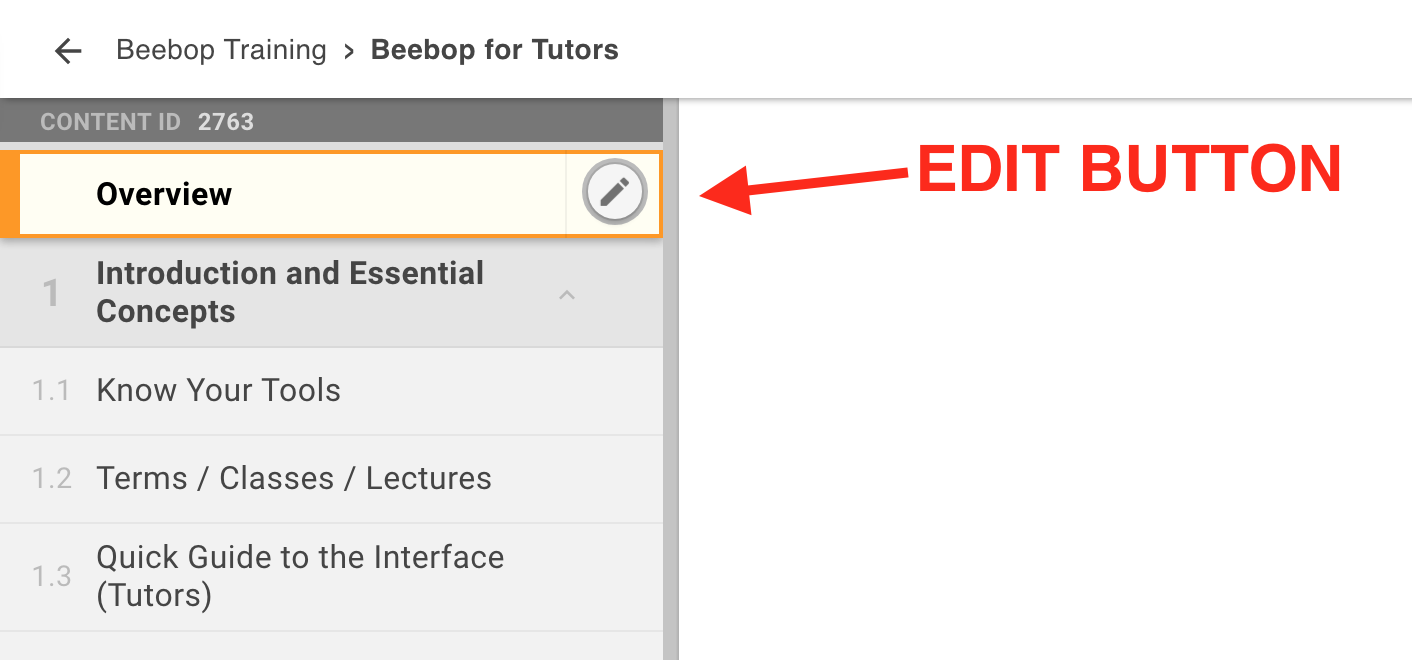Open Quick Guide to the Interface (Tutors)

(299, 575)
